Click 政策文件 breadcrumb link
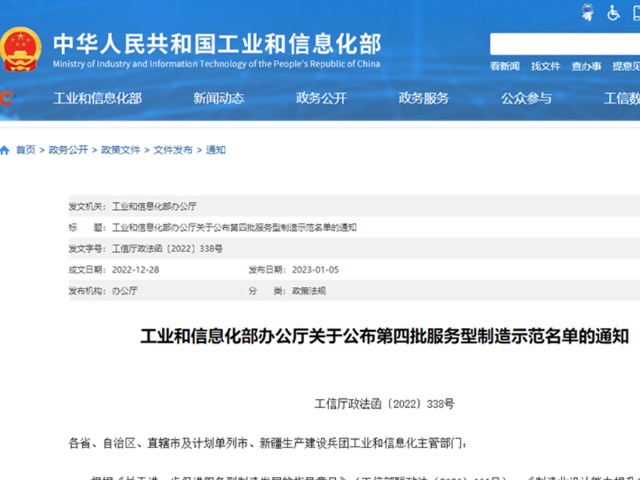 pyautogui.click(x=120, y=150)
